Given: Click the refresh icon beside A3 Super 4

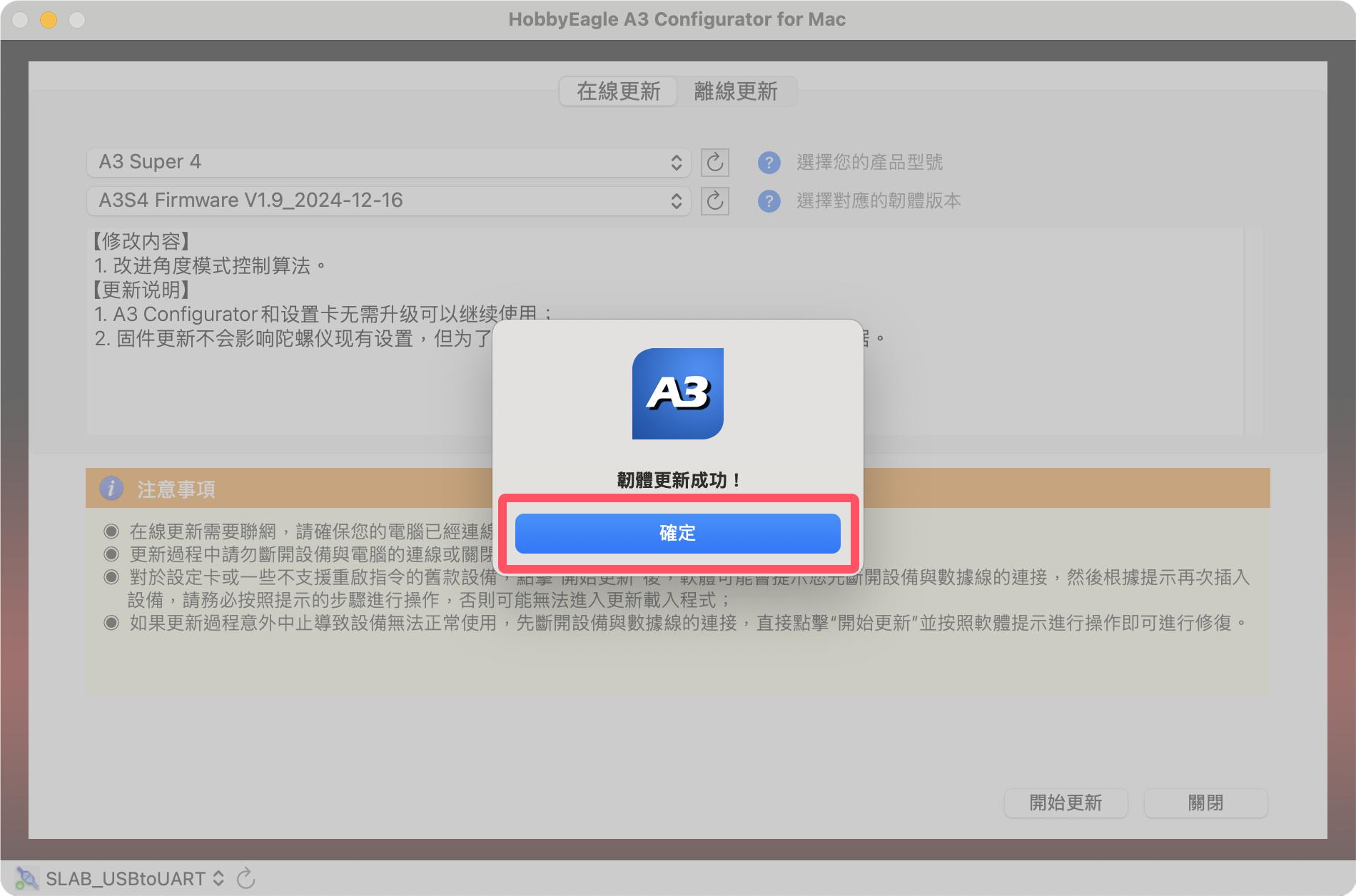Looking at the screenshot, I should pyautogui.click(x=714, y=163).
